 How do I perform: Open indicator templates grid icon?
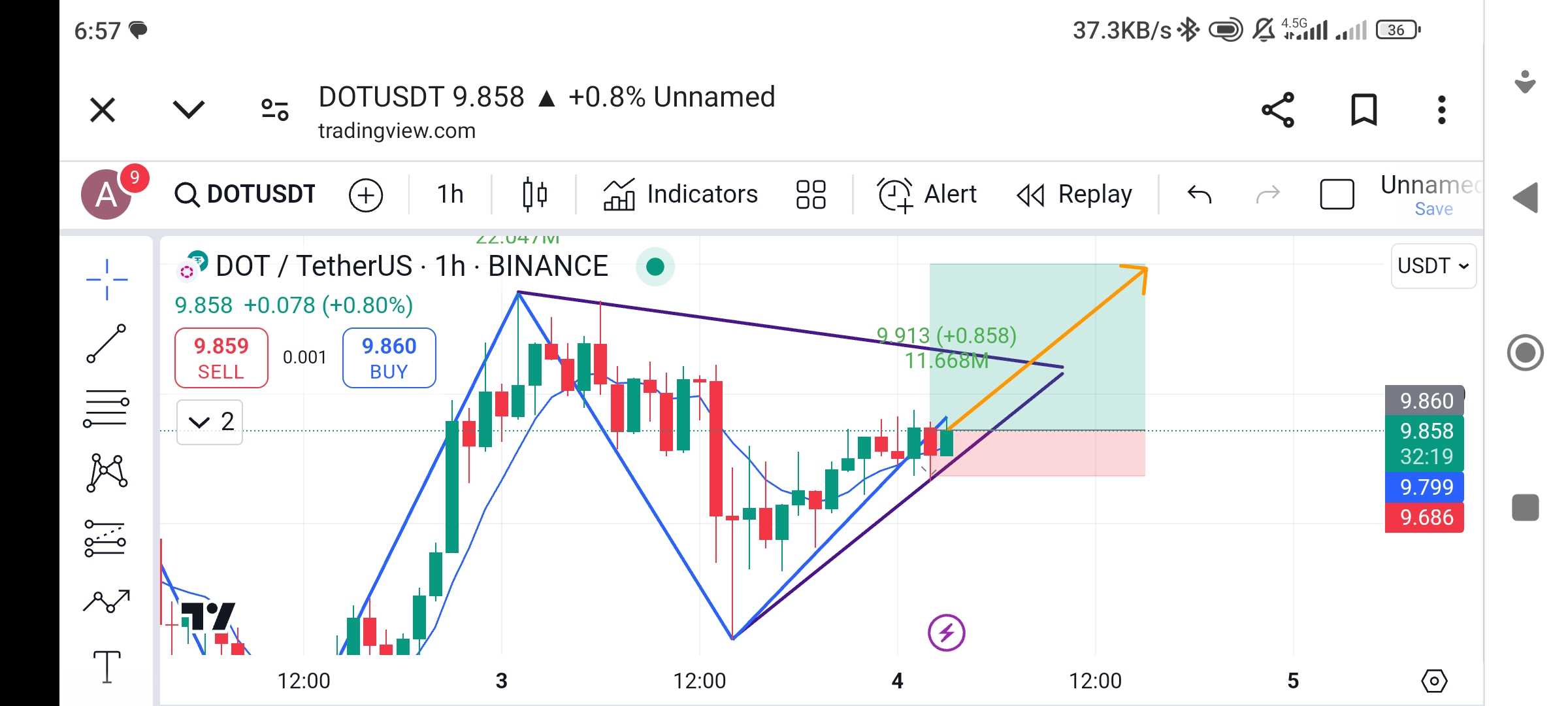811,194
